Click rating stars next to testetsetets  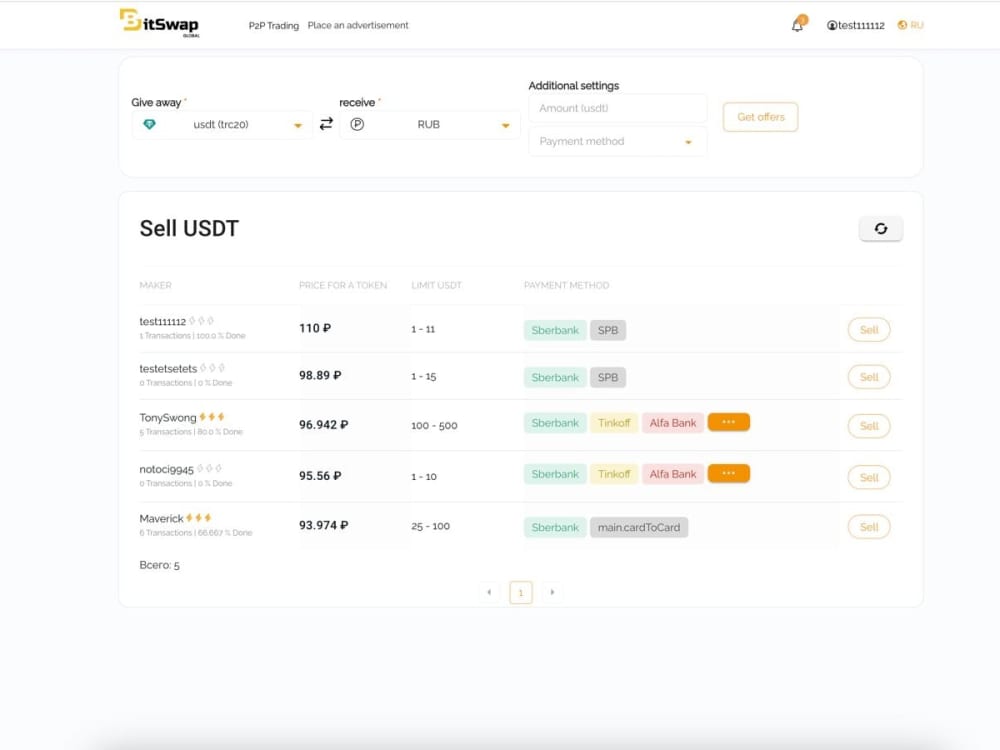click(x=212, y=367)
